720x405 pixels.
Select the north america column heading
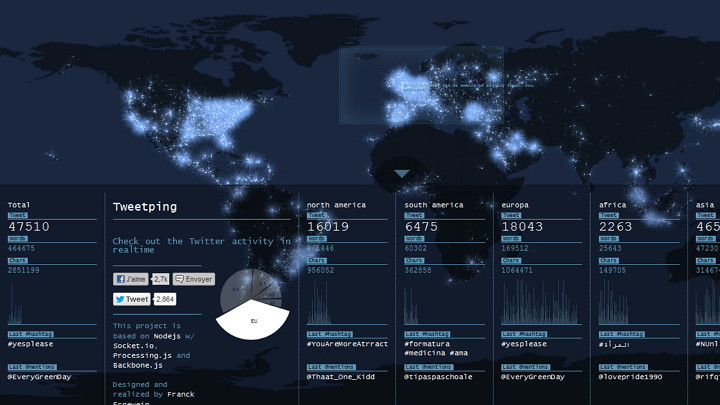(336, 205)
